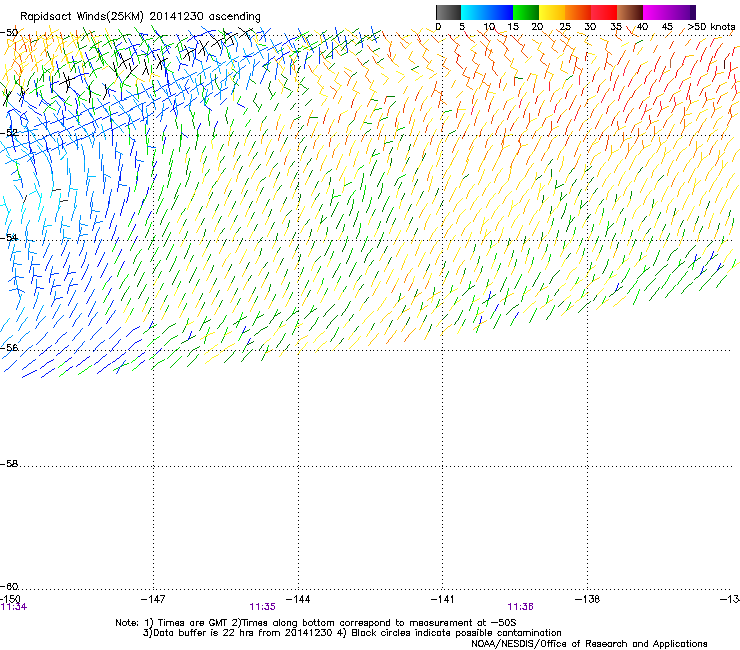The height and width of the screenshot is (650, 740).
Task: Click the note 'Times are GMT'
Action: [x=192, y=623]
